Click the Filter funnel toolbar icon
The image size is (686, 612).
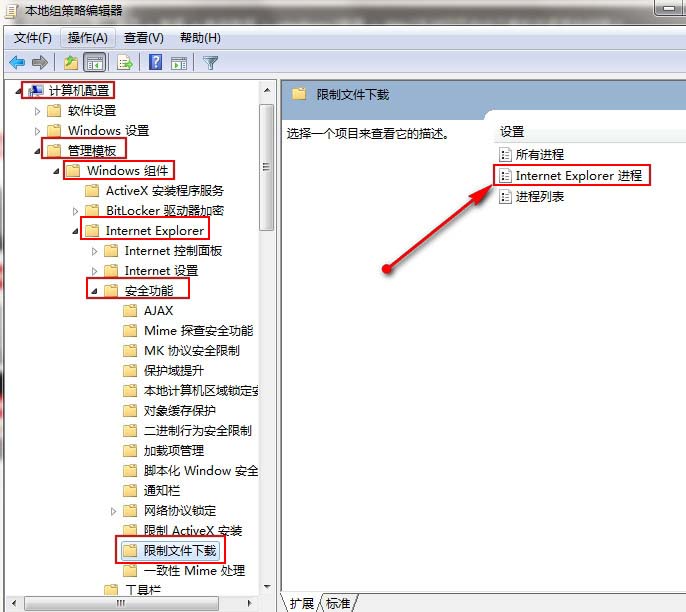pyautogui.click(x=210, y=63)
